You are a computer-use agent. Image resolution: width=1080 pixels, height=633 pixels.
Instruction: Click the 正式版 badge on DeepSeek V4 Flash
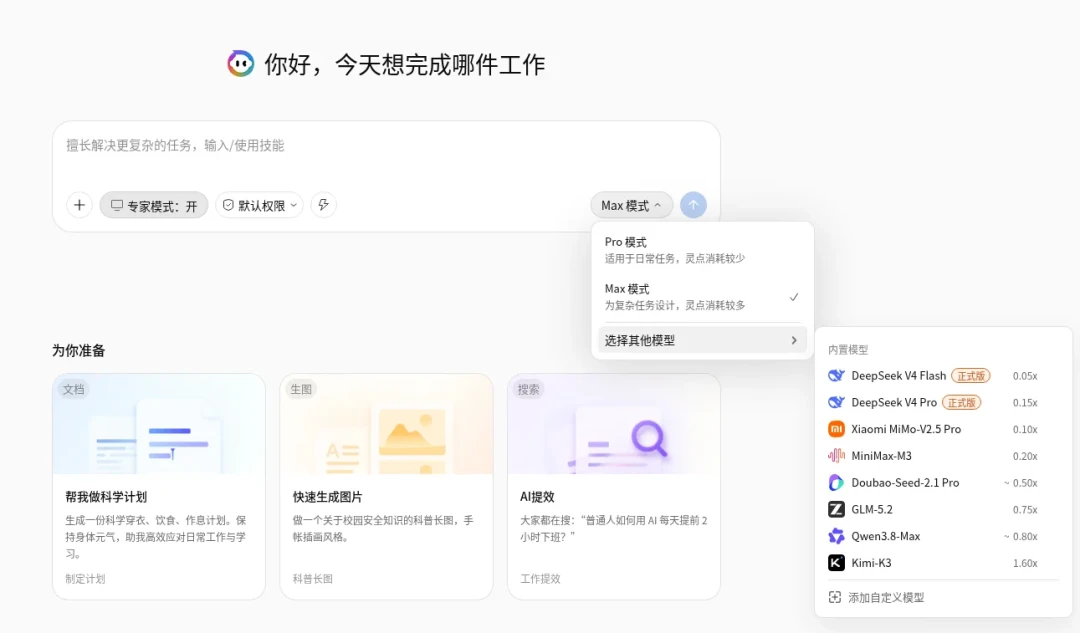click(970, 375)
